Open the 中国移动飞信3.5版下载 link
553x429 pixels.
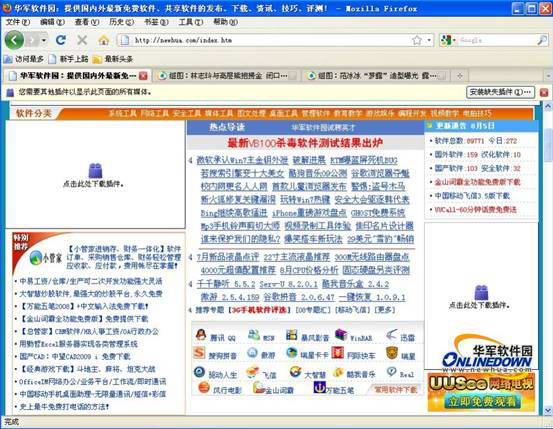point(472,196)
